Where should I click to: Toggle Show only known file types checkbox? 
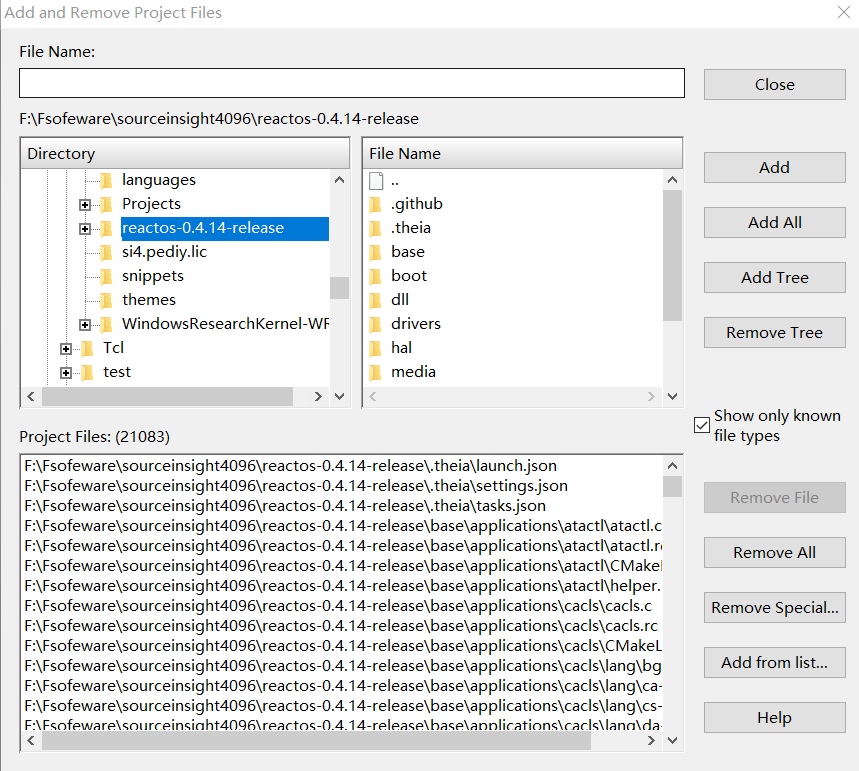(702, 425)
